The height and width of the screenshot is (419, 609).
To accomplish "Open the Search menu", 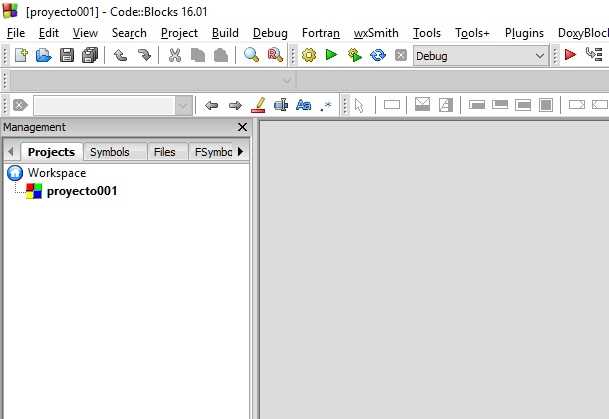I will pos(129,33).
